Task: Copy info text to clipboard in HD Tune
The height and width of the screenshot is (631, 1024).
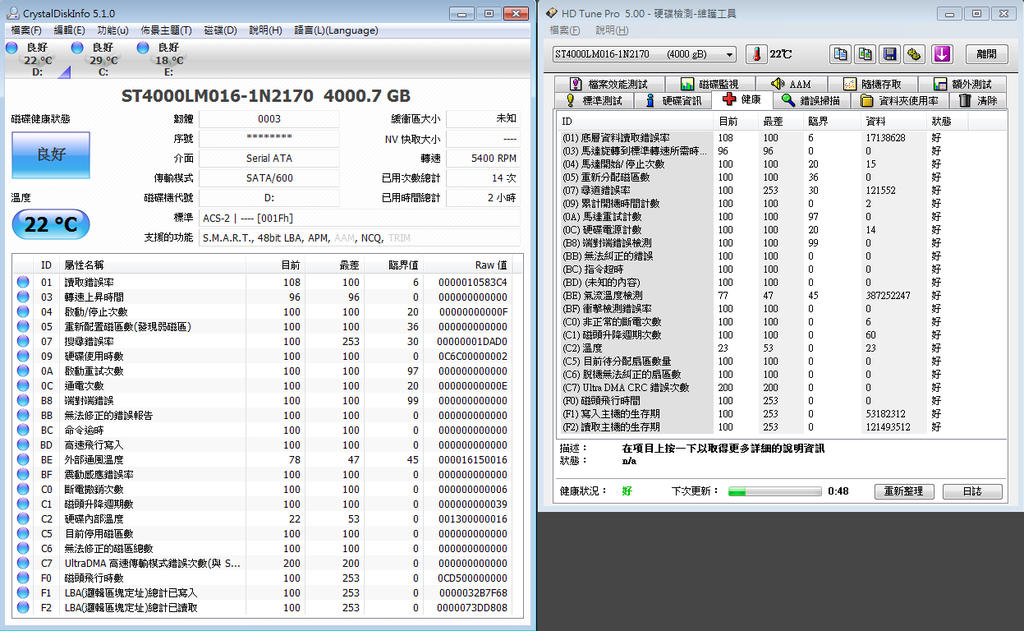Action: pyautogui.click(x=840, y=54)
